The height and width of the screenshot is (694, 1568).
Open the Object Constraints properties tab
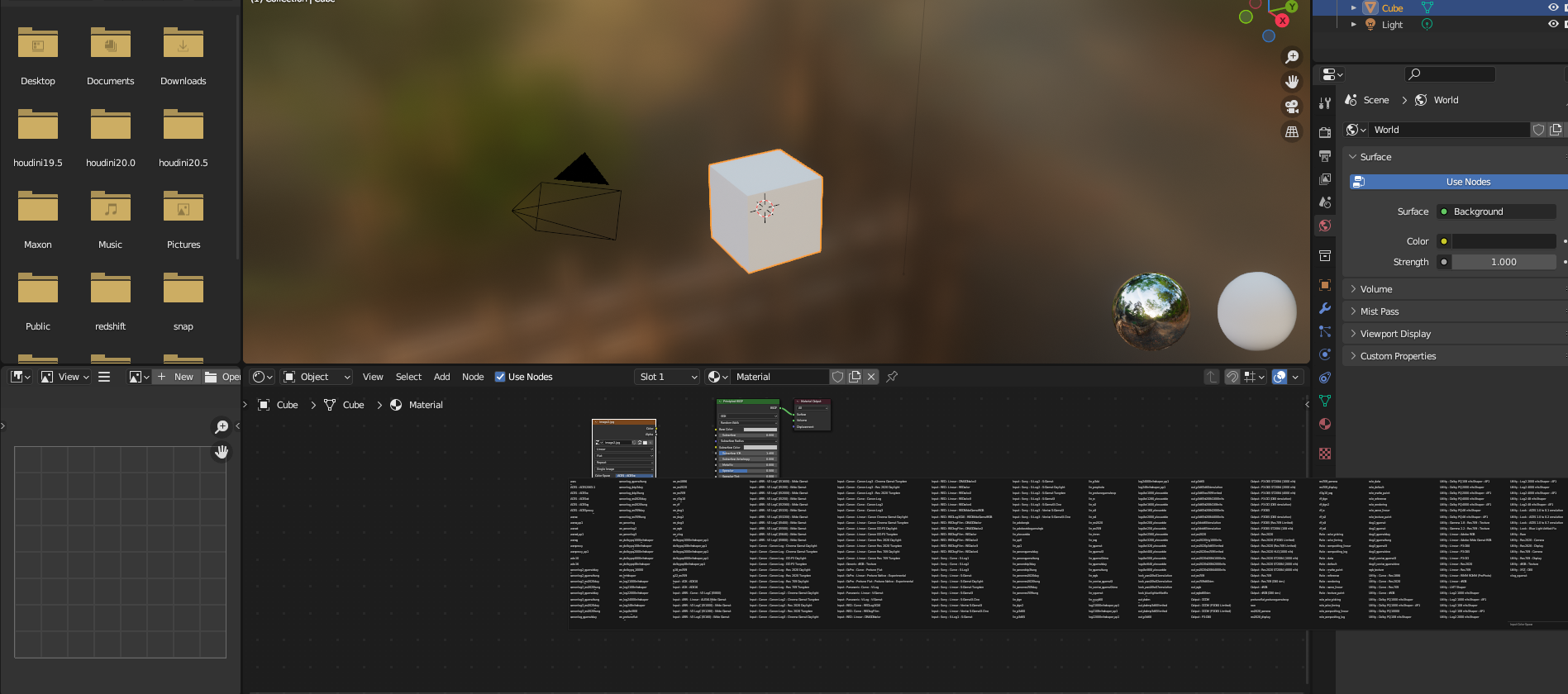(1325, 378)
